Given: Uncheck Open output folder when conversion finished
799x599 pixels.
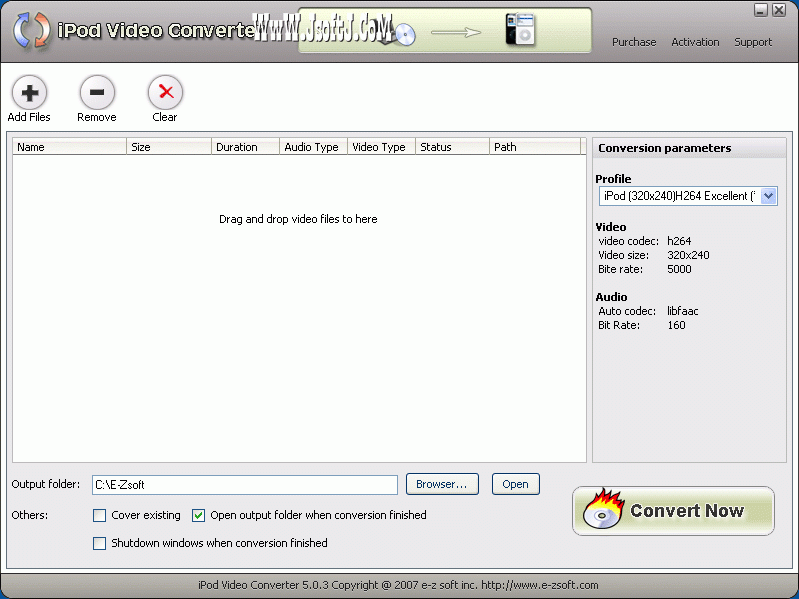Looking at the screenshot, I should 198,515.
